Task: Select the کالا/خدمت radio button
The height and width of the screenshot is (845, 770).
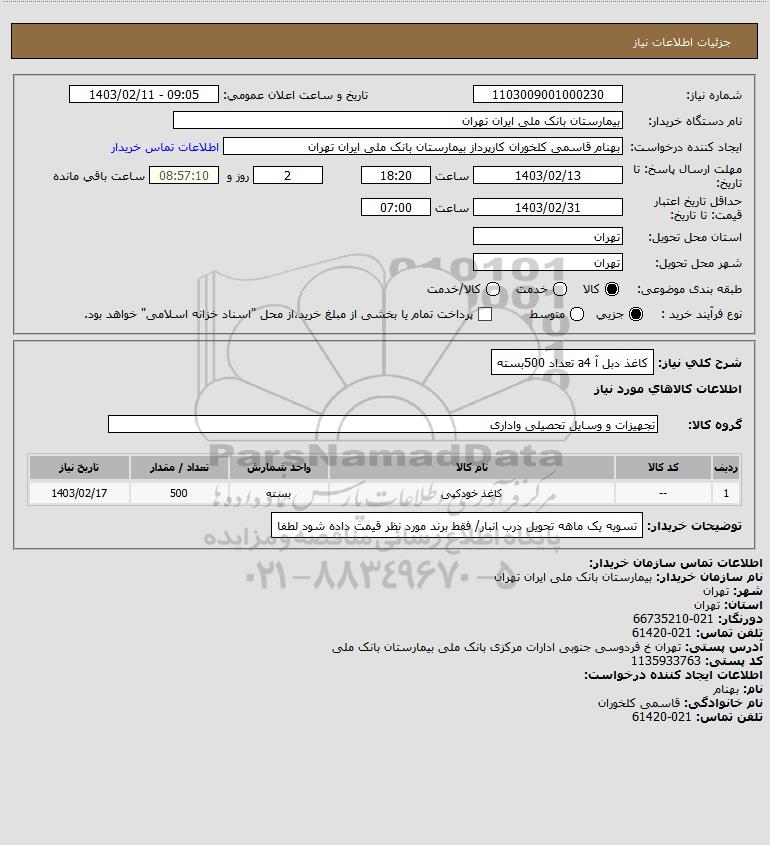Action: click(492, 289)
